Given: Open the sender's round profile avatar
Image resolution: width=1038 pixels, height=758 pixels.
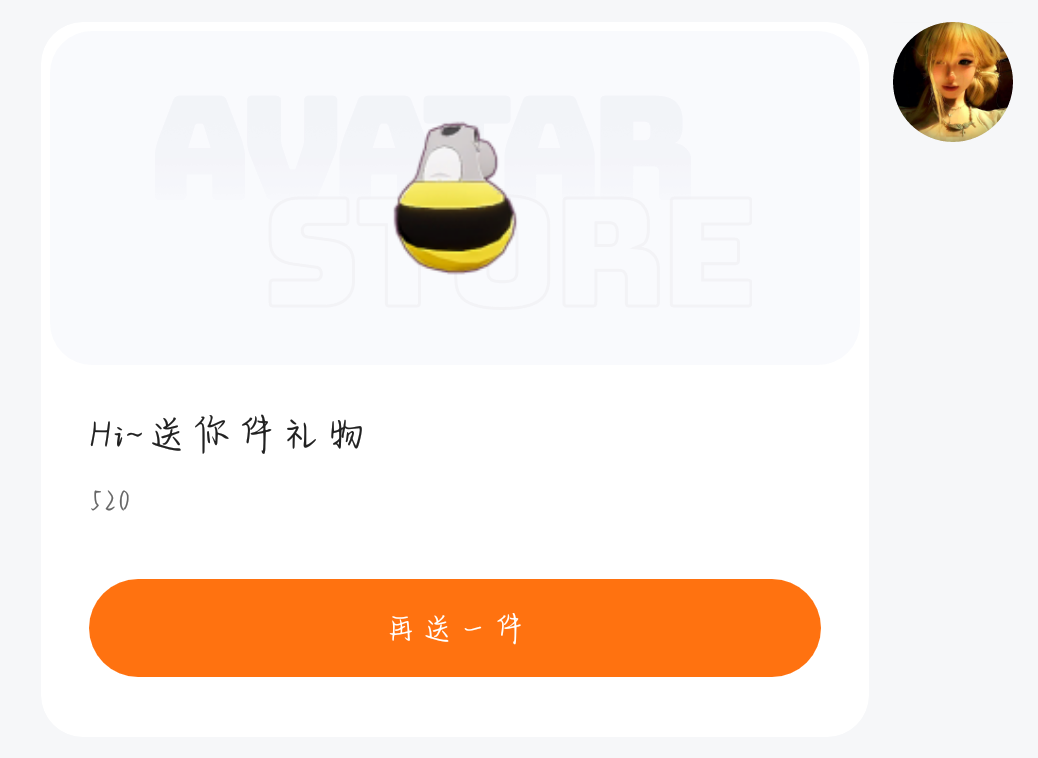Looking at the screenshot, I should pos(953,81).
